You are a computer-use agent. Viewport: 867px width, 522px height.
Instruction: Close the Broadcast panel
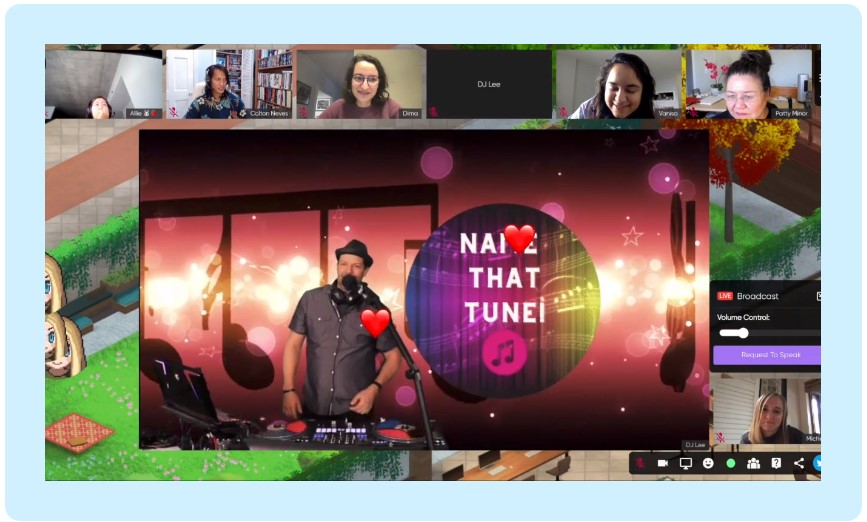(818, 296)
